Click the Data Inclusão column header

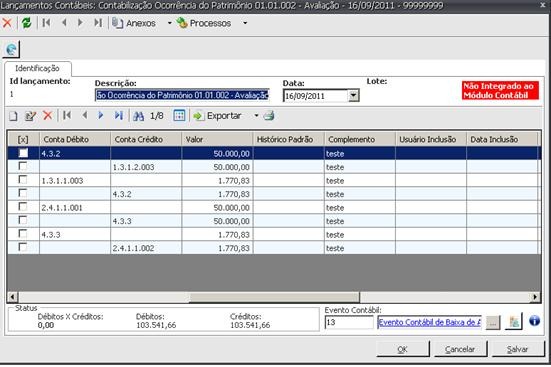click(x=502, y=140)
